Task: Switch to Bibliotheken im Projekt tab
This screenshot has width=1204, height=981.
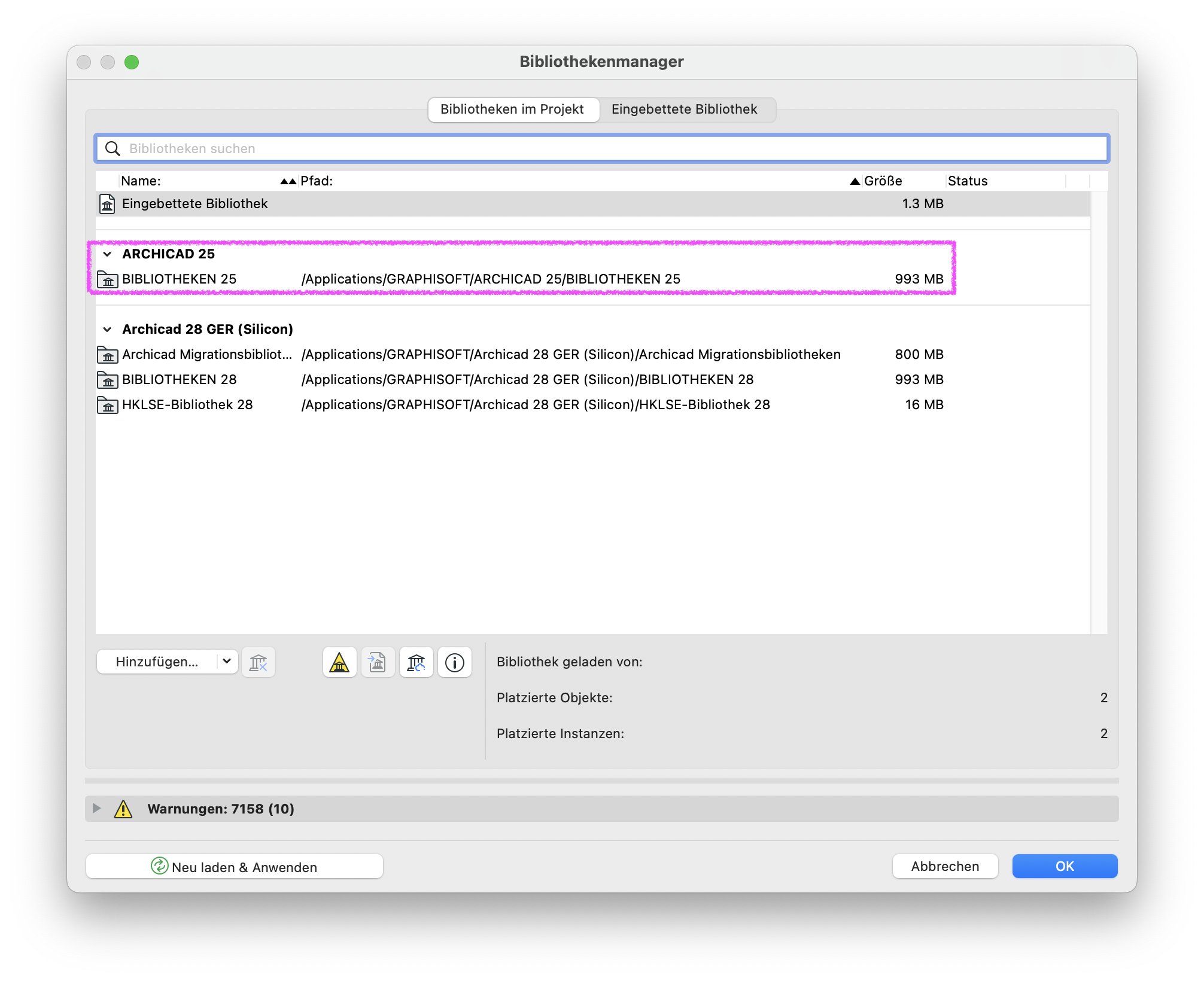Action: 513,109
